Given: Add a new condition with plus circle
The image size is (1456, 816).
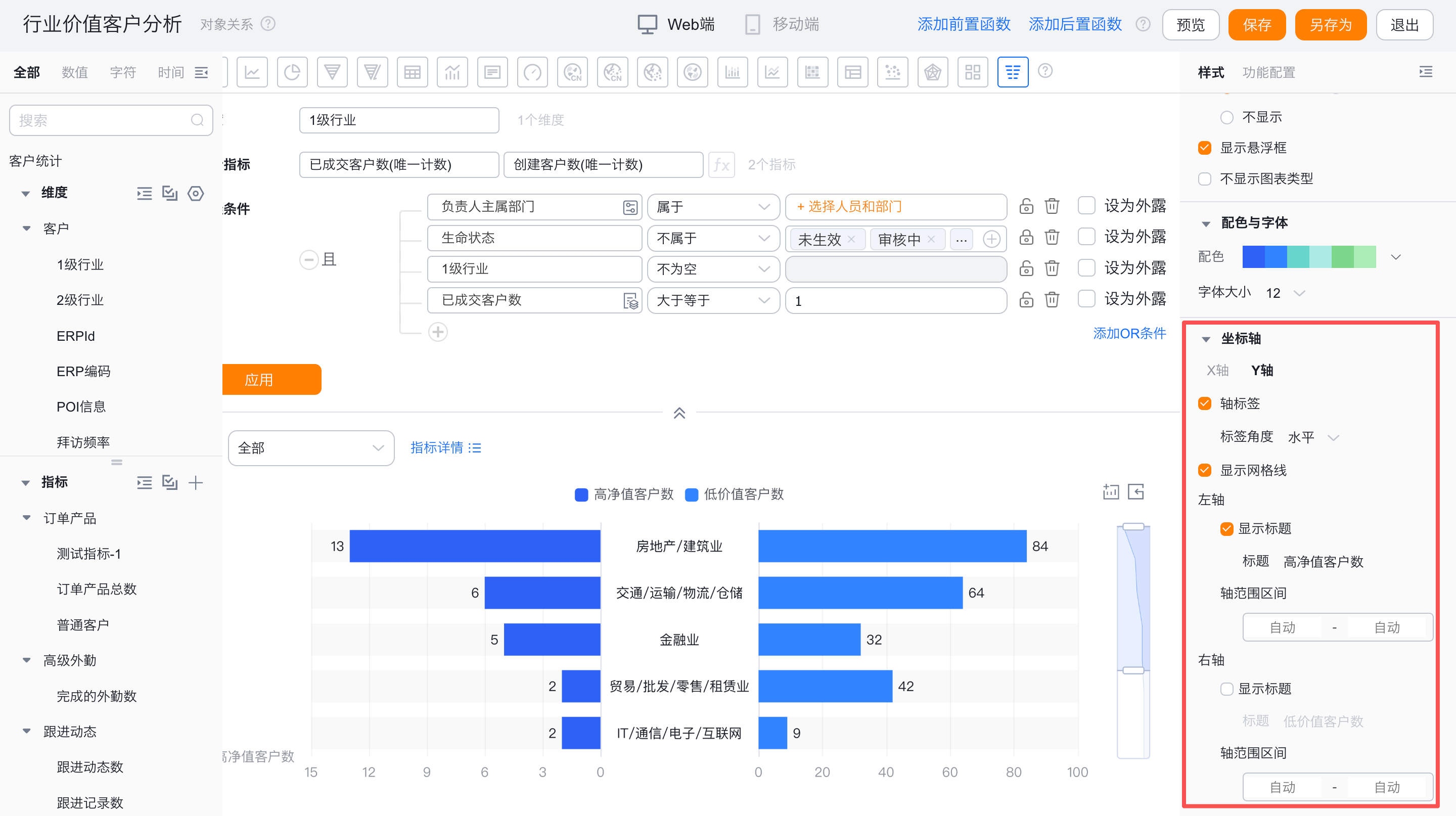Looking at the screenshot, I should pyautogui.click(x=438, y=332).
